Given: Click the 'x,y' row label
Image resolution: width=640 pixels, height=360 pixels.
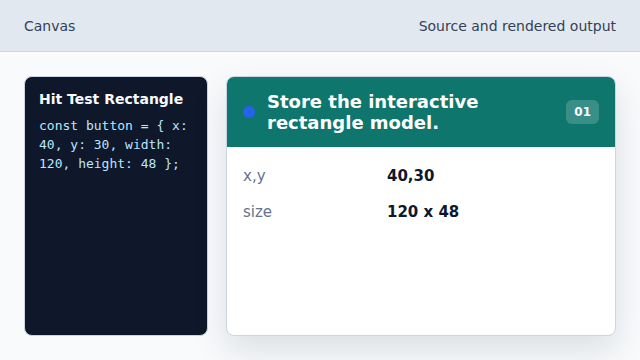Looking at the screenshot, I should coord(254,176).
